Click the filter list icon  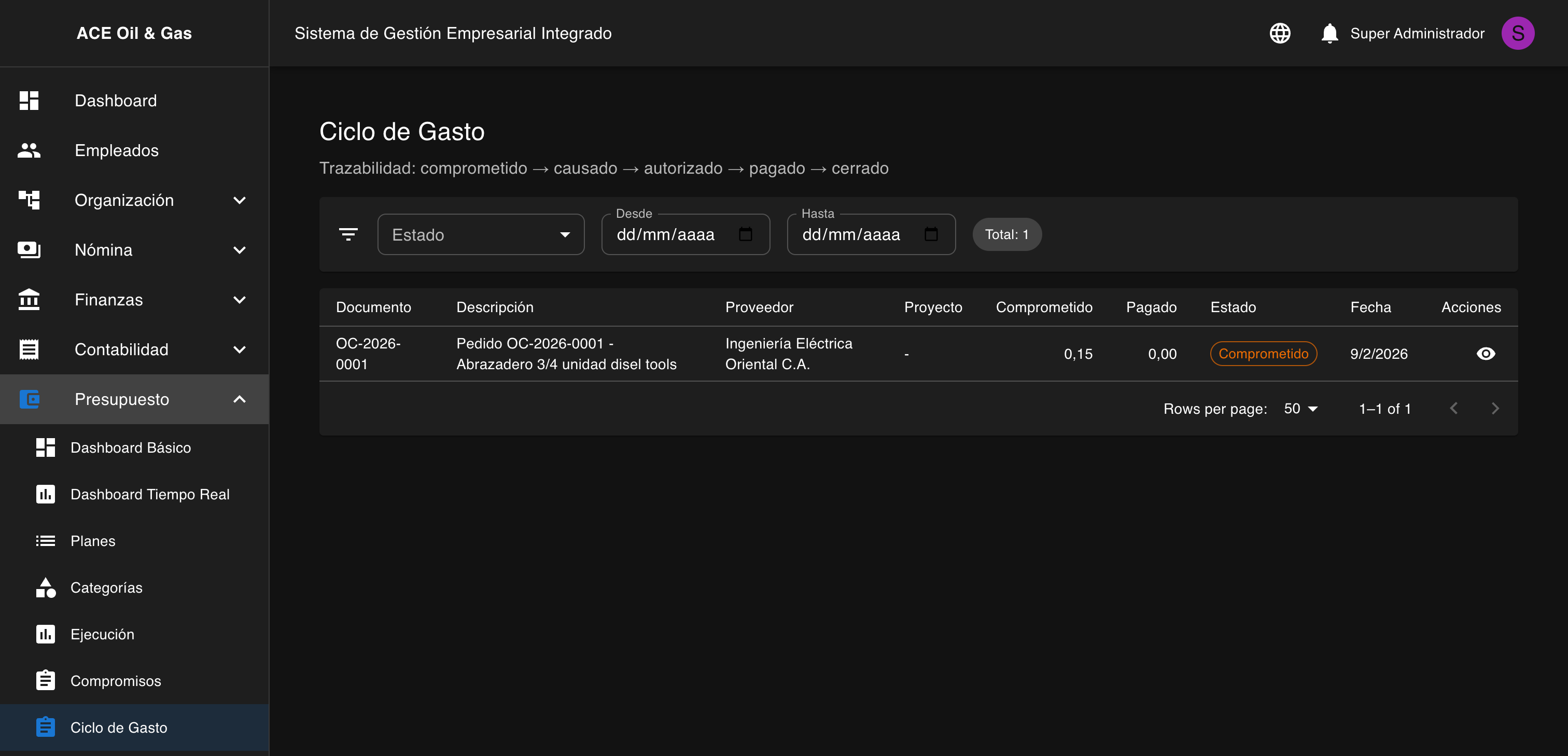[x=348, y=234]
